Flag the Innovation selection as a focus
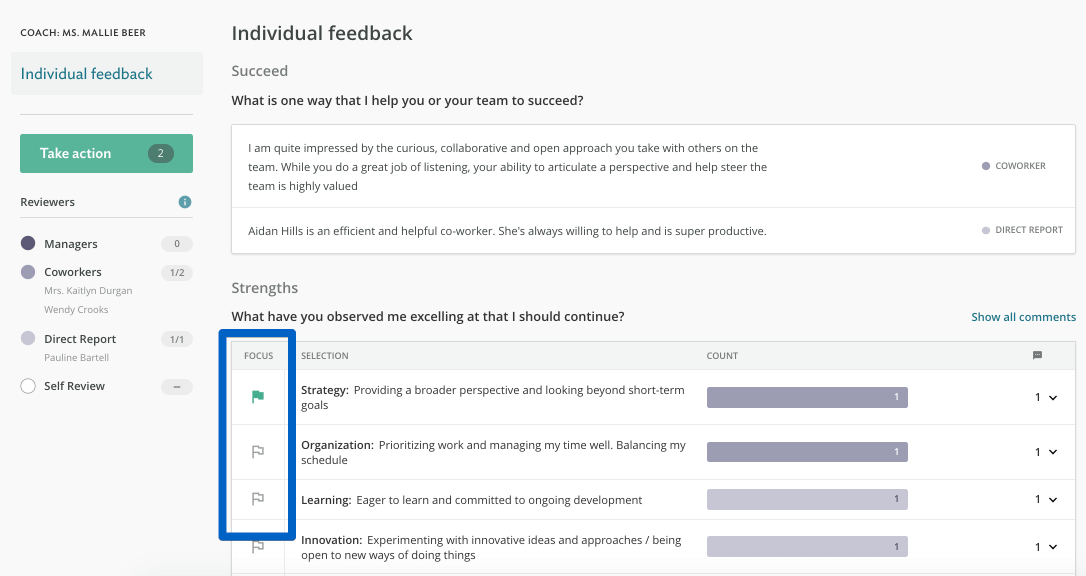 coord(260,546)
